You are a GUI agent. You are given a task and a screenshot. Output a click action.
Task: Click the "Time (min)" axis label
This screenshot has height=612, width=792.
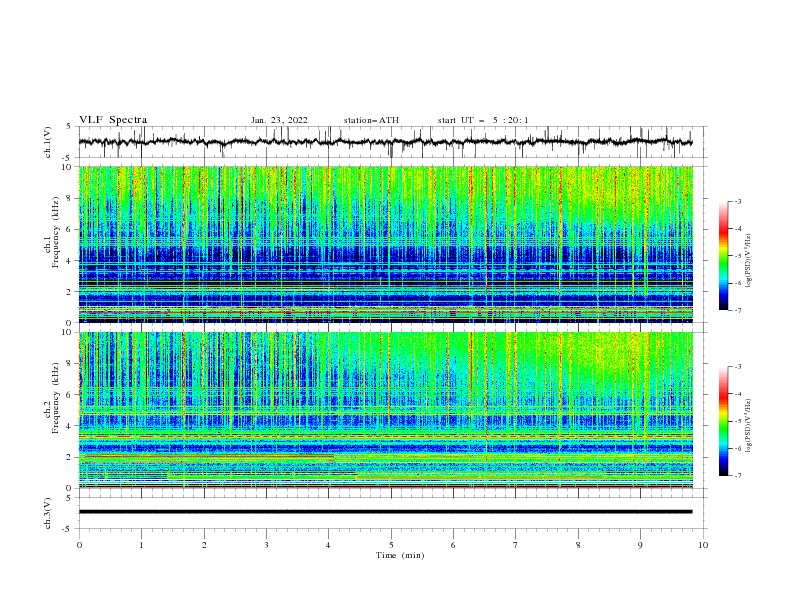[400, 555]
